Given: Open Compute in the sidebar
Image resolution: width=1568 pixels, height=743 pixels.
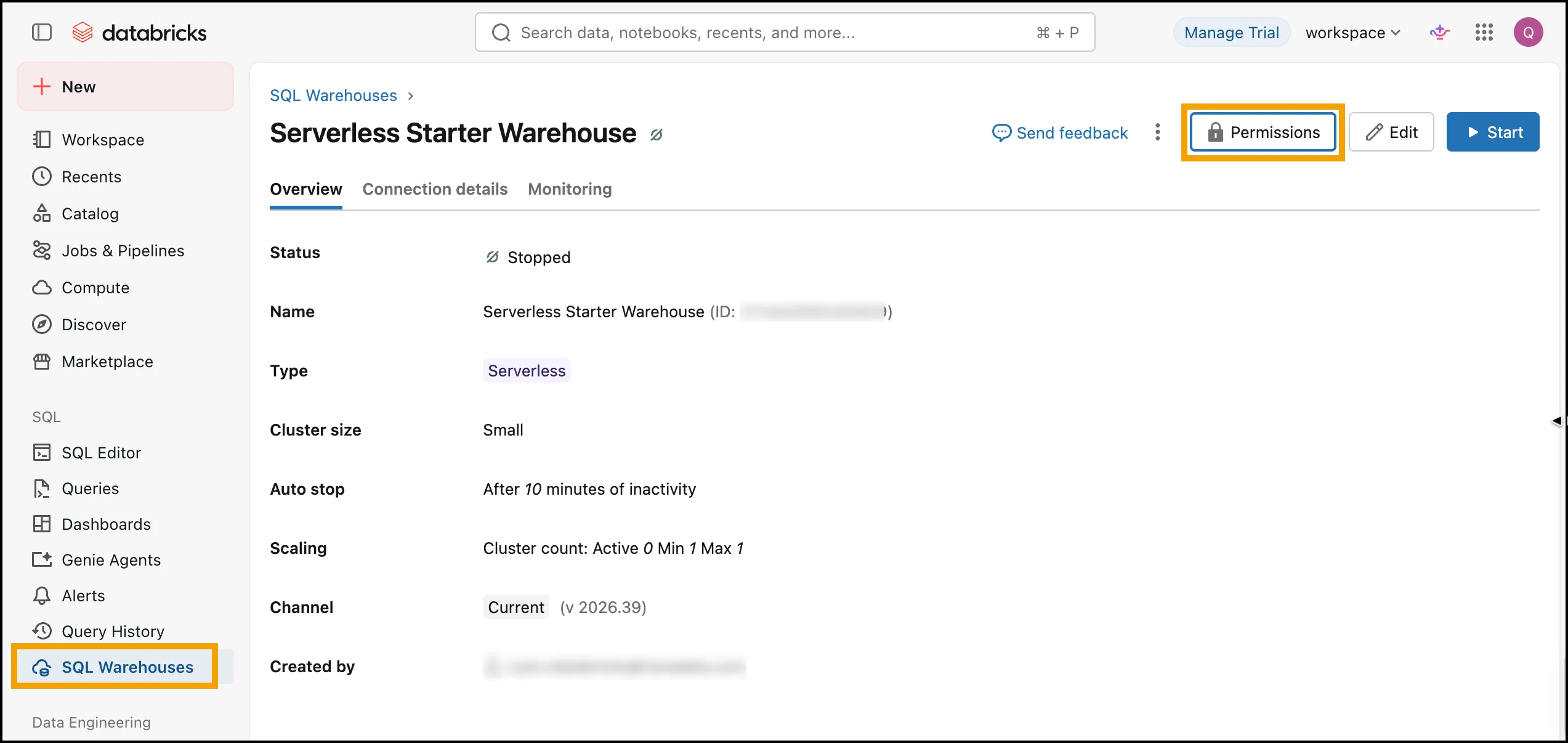Looking at the screenshot, I should tap(126, 288).
